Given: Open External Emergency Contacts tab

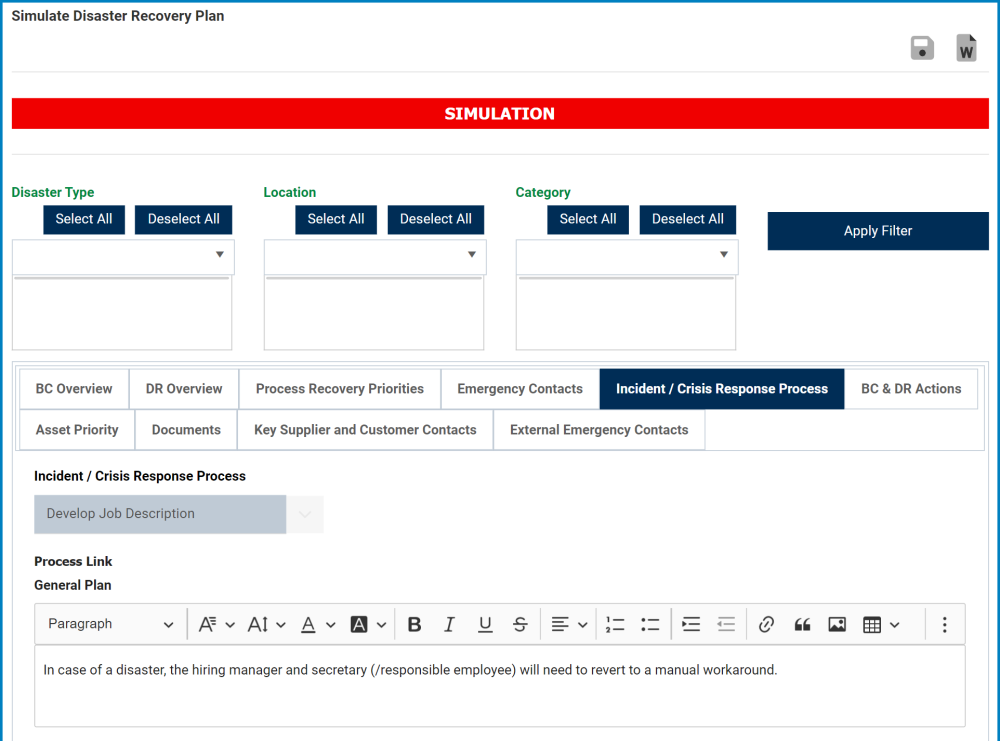Looking at the screenshot, I should pyautogui.click(x=599, y=430).
